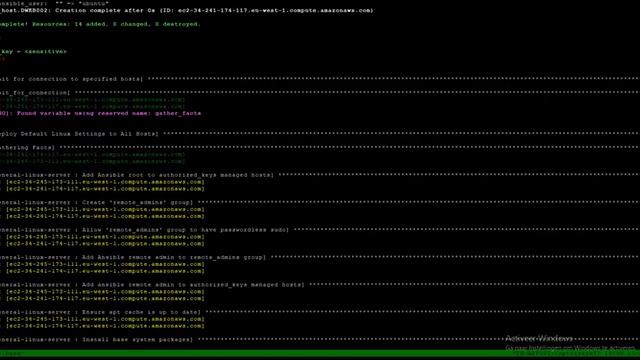The height and width of the screenshot is (360, 640).
Task: Click the 'wait_for_connection]' task header text
Action: point(35,93)
